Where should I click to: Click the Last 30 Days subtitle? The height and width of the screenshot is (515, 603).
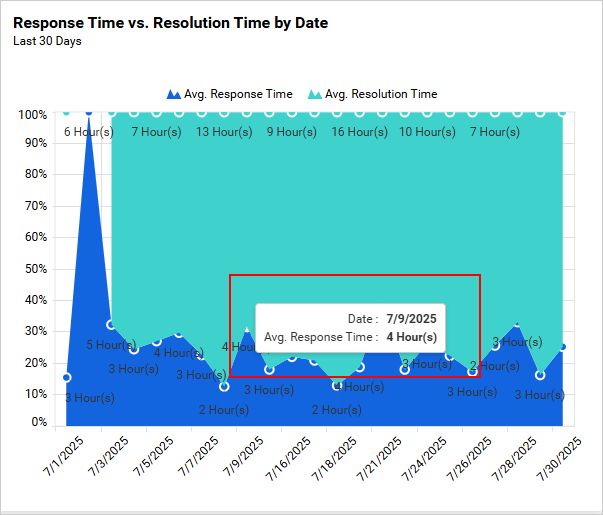tap(47, 42)
